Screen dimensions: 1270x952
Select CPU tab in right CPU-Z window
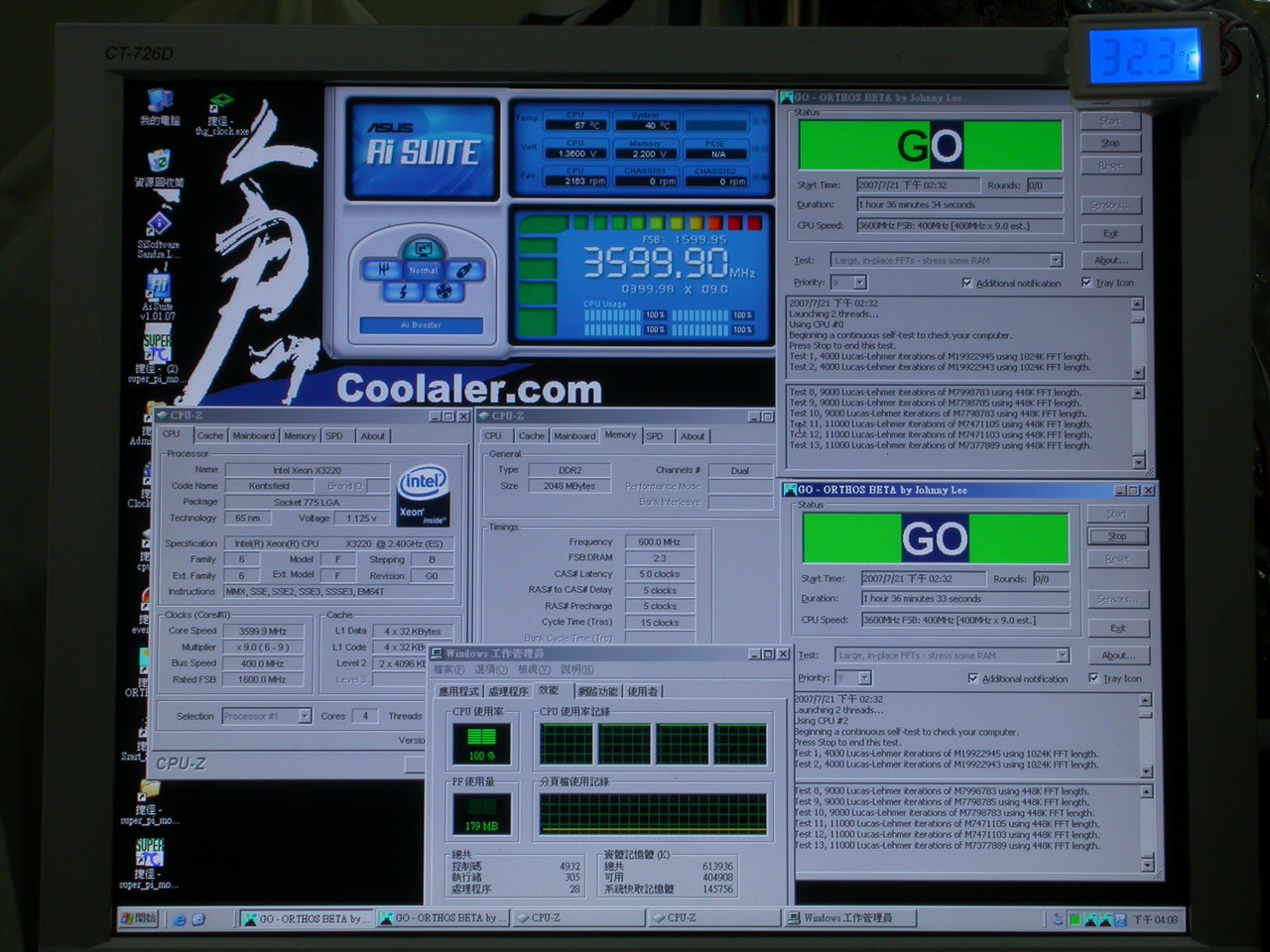coord(493,436)
